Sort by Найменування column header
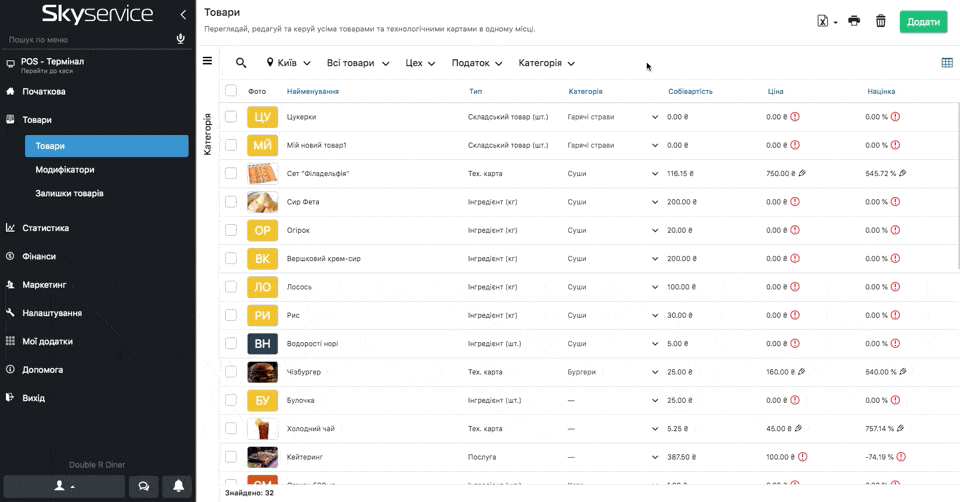The image size is (960, 502). [x=312, y=91]
